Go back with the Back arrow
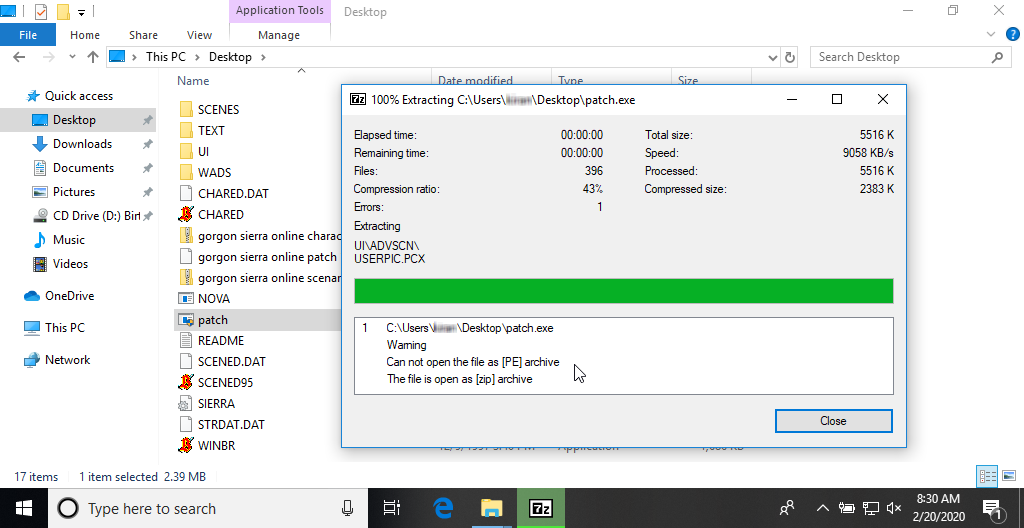This screenshot has width=1024, height=528. (x=19, y=57)
